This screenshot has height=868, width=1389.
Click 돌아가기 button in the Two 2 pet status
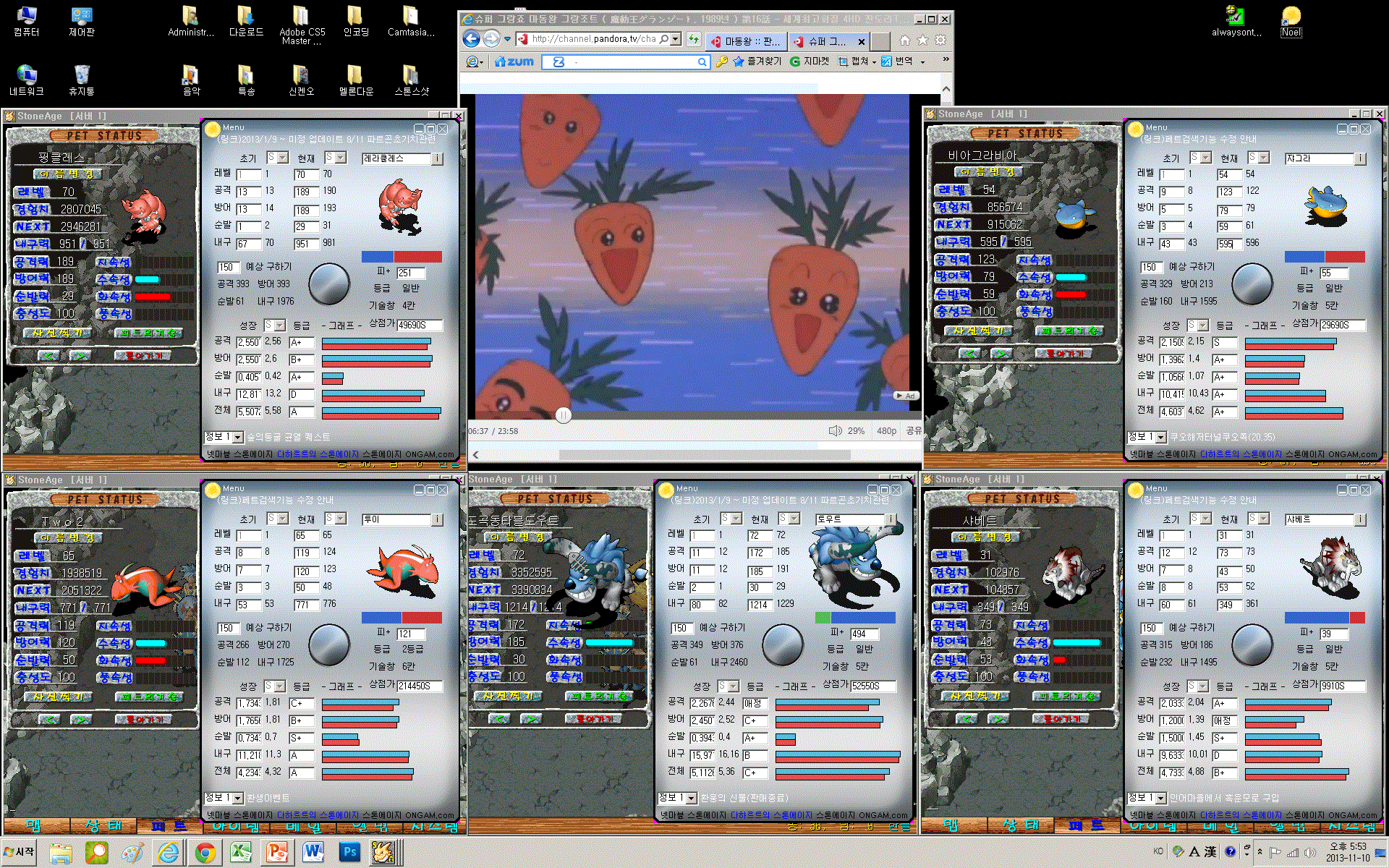(144, 719)
